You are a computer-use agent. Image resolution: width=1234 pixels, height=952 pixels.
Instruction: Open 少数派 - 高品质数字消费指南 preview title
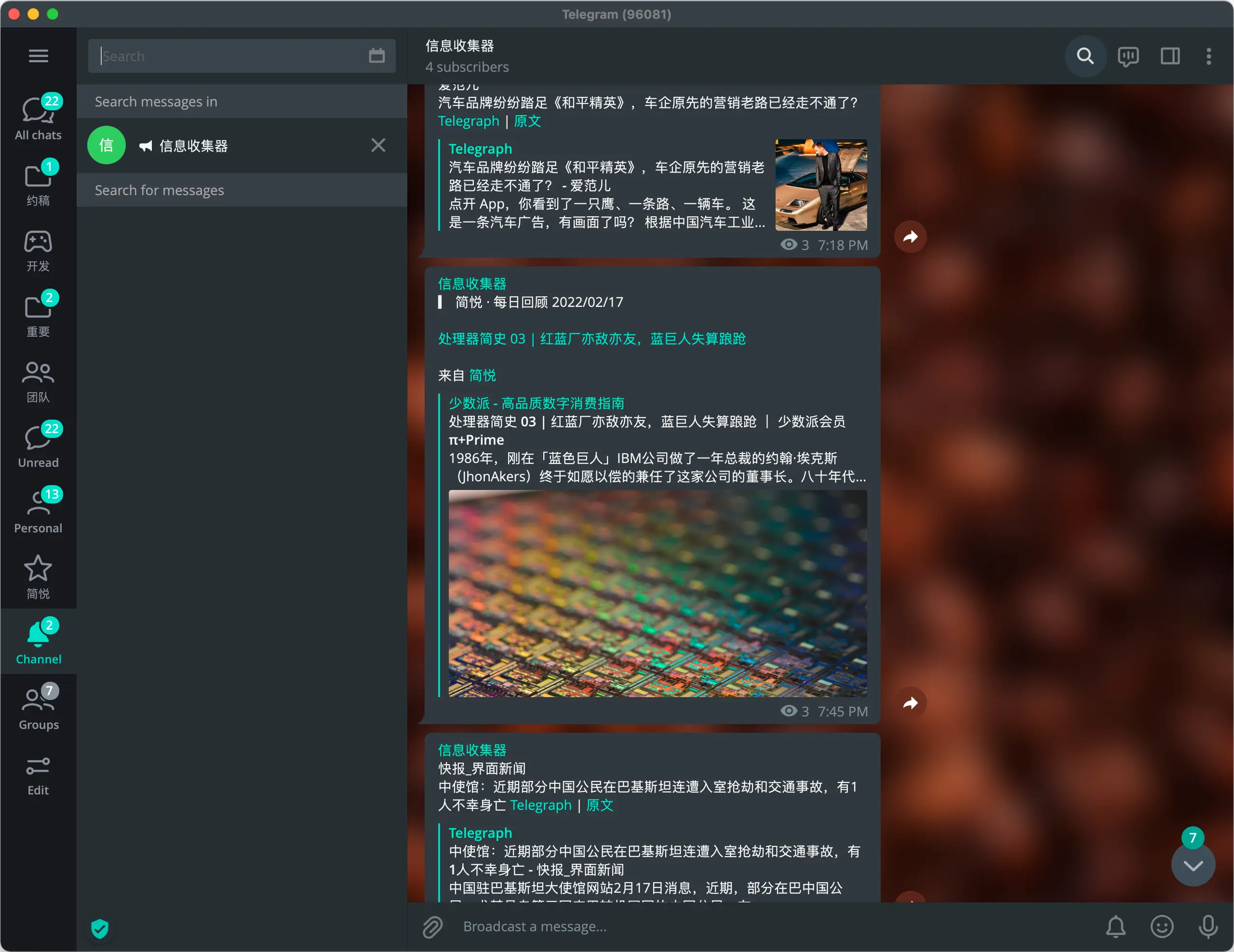point(536,403)
